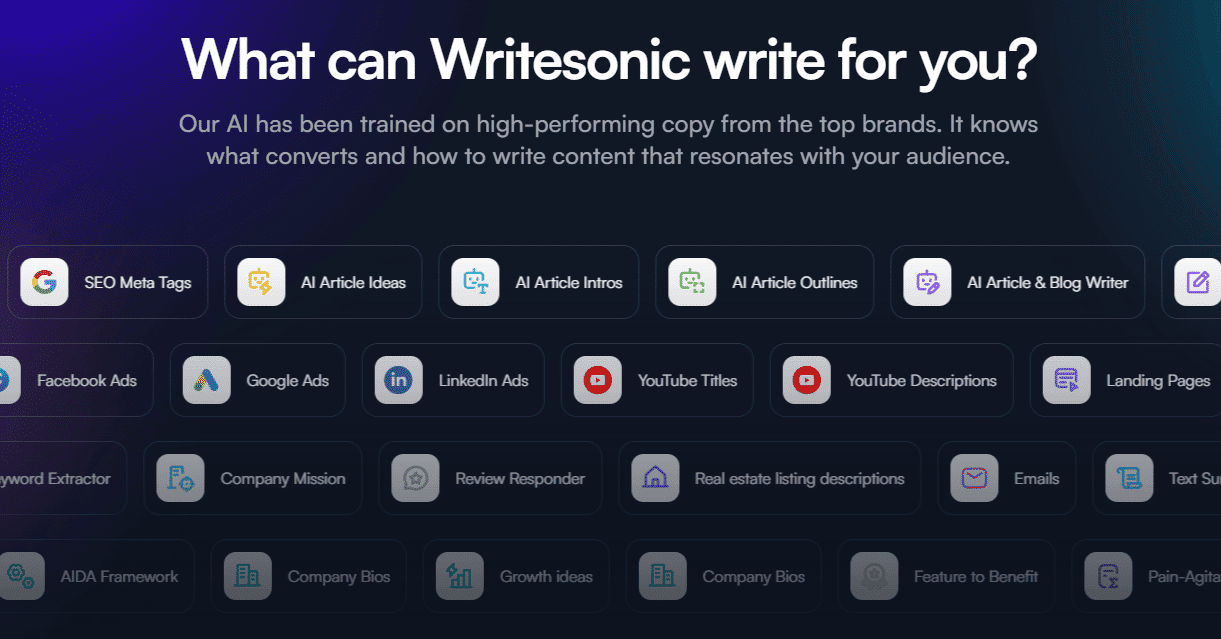Select the AI Article Ideas robot icon
Screen dimensions: 1221x639
click(261, 282)
